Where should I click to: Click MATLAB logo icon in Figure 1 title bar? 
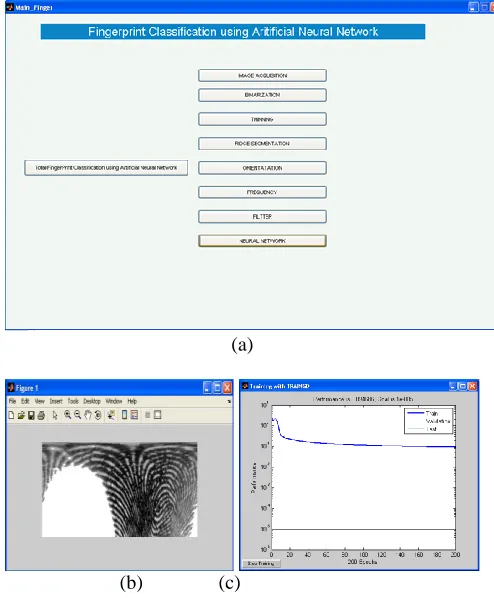11,388
